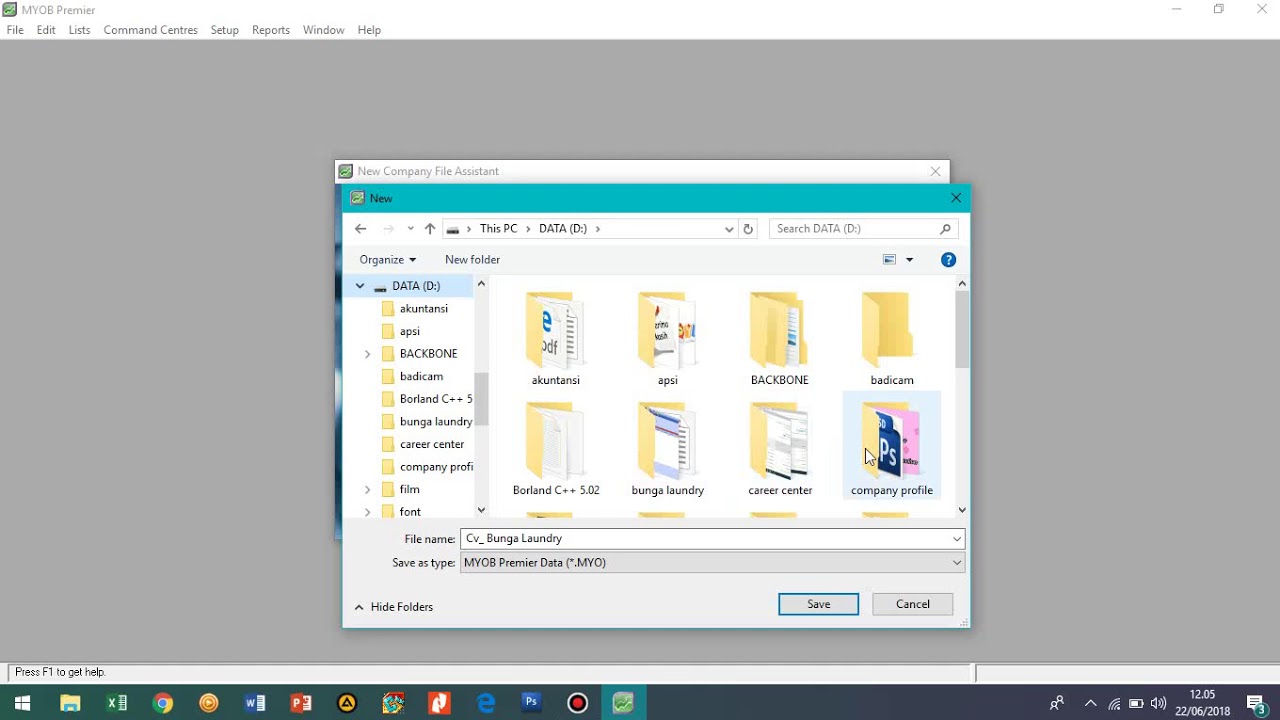
Task: Expand the BACKBONE tree node
Action: pyautogui.click(x=367, y=354)
